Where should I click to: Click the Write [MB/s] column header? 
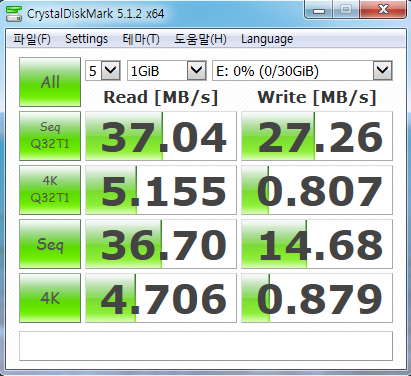tap(317, 97)
